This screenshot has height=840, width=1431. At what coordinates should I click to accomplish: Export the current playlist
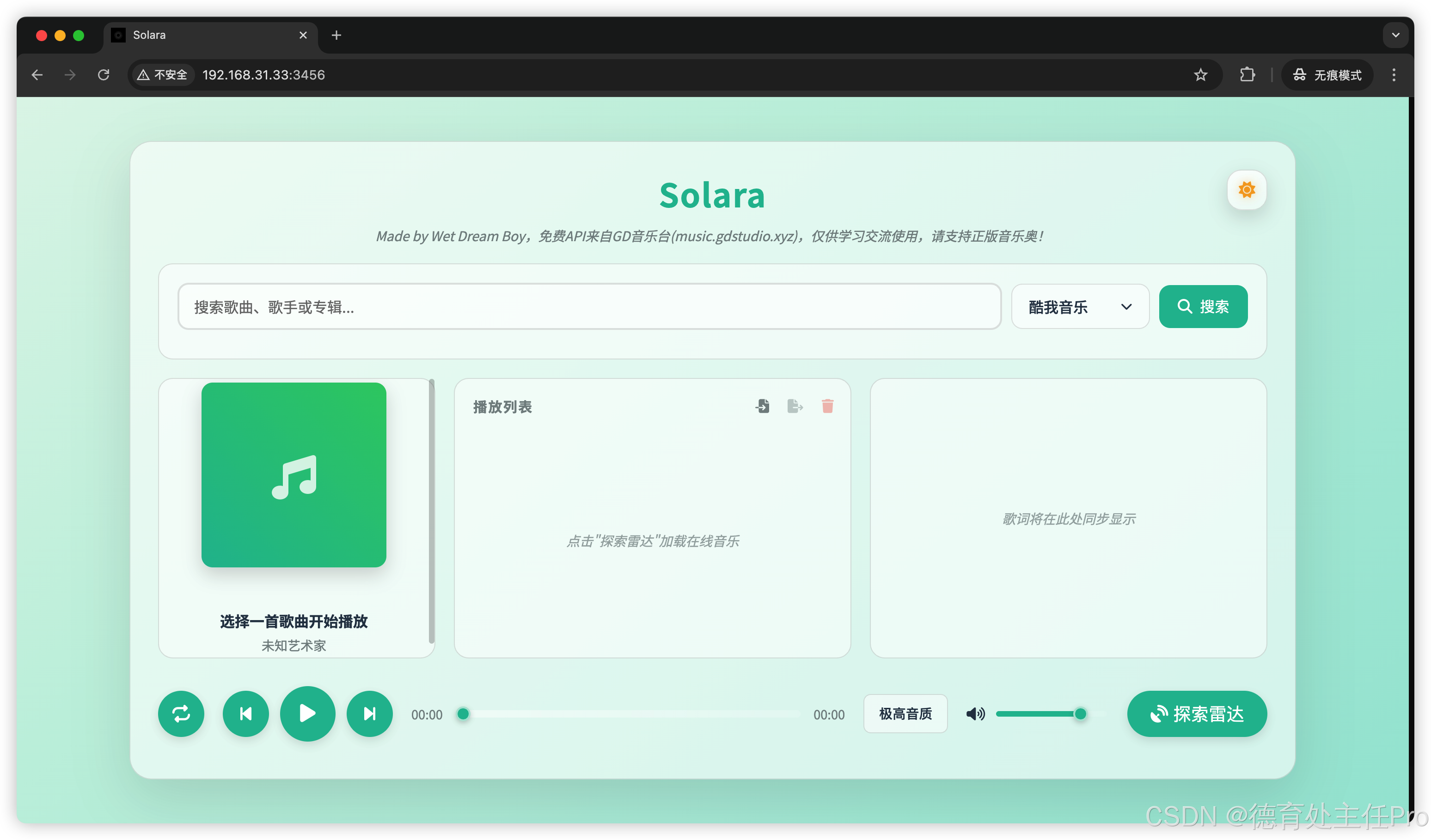click(795, 406)
